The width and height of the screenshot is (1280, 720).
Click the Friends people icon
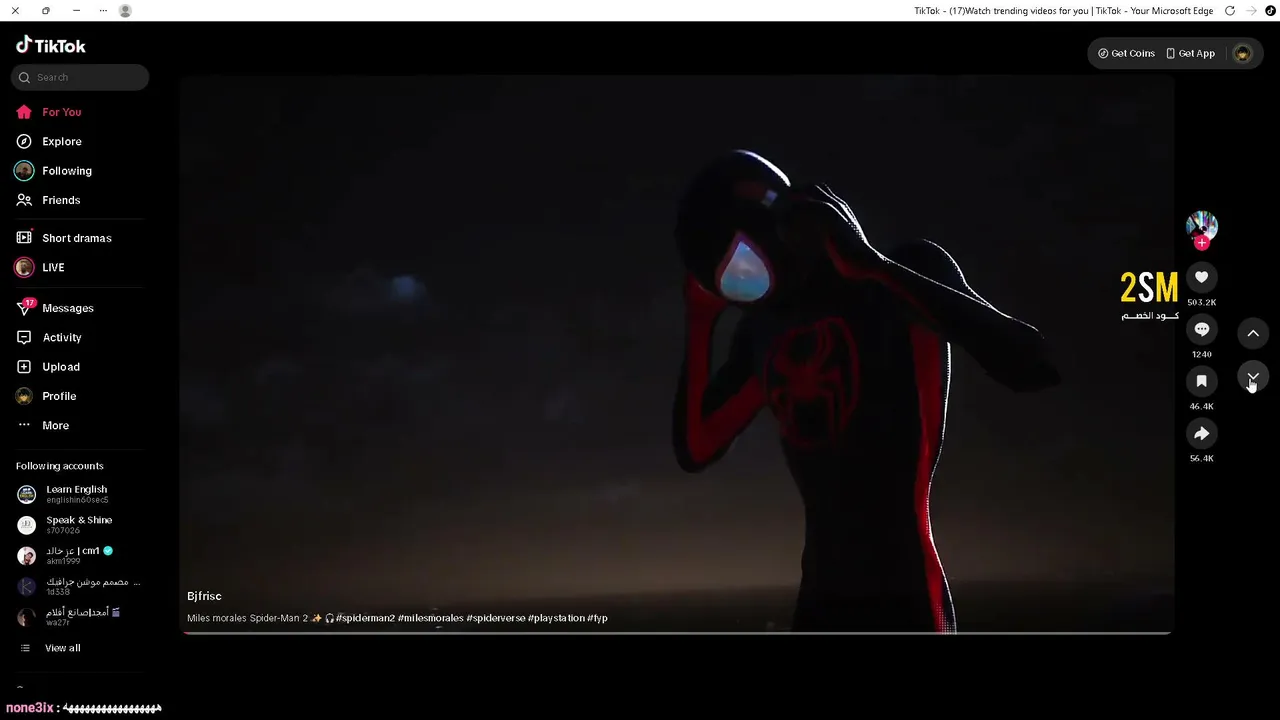tap(24, 200)
